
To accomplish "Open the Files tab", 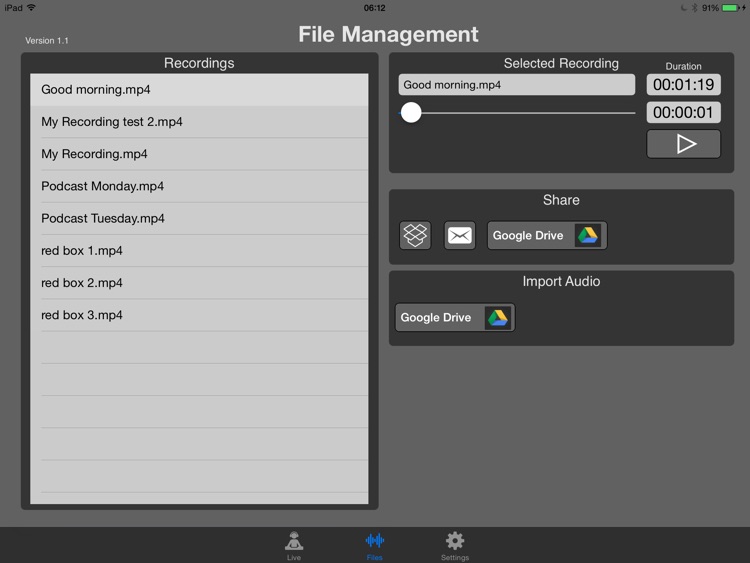I will pyautogui.click(x=375, y=545).
